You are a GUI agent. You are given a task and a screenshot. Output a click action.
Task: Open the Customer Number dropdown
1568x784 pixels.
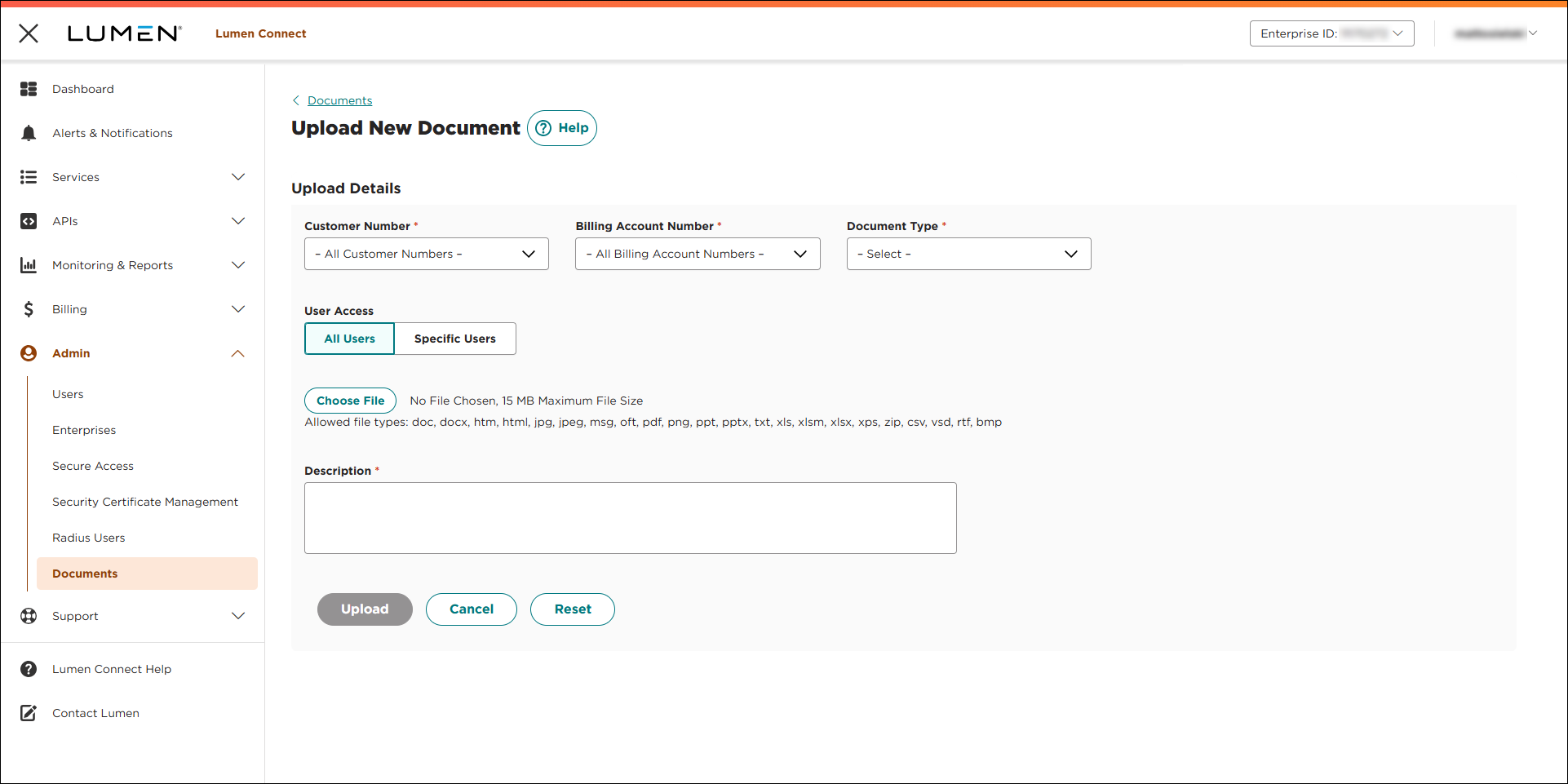426,254
